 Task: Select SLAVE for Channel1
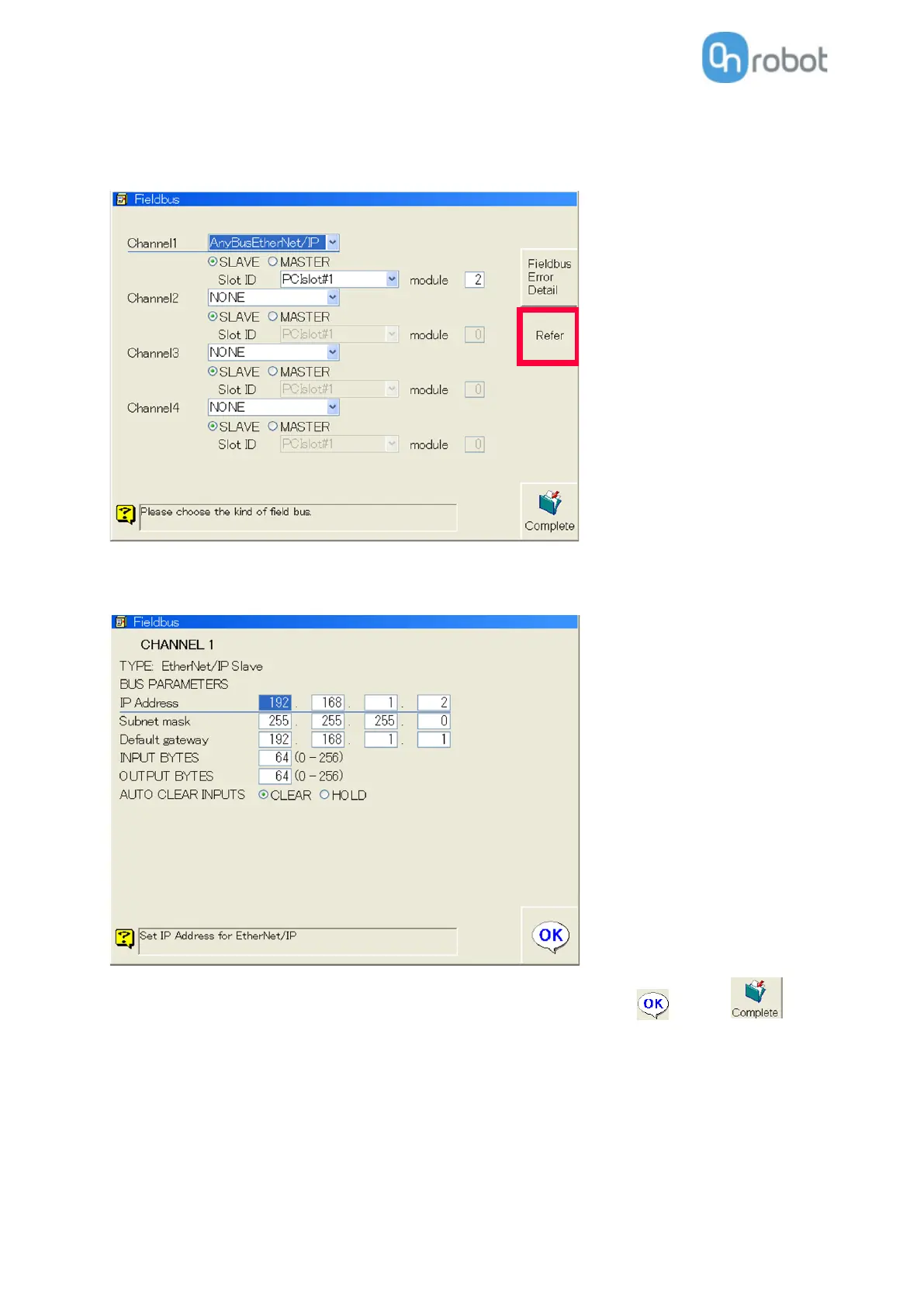[213, 262]
